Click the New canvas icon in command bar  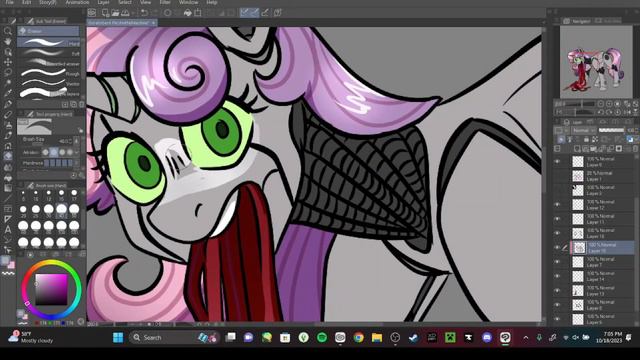[105, 13]
